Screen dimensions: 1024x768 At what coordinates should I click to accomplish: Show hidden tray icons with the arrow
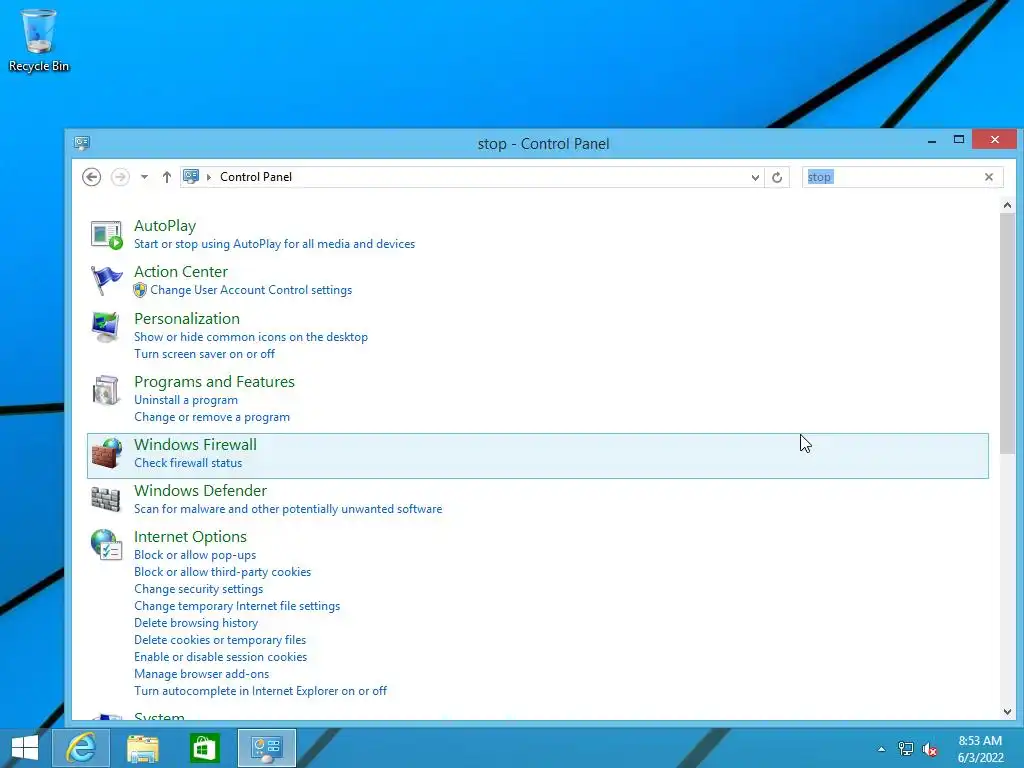click(x=882, y=749)
